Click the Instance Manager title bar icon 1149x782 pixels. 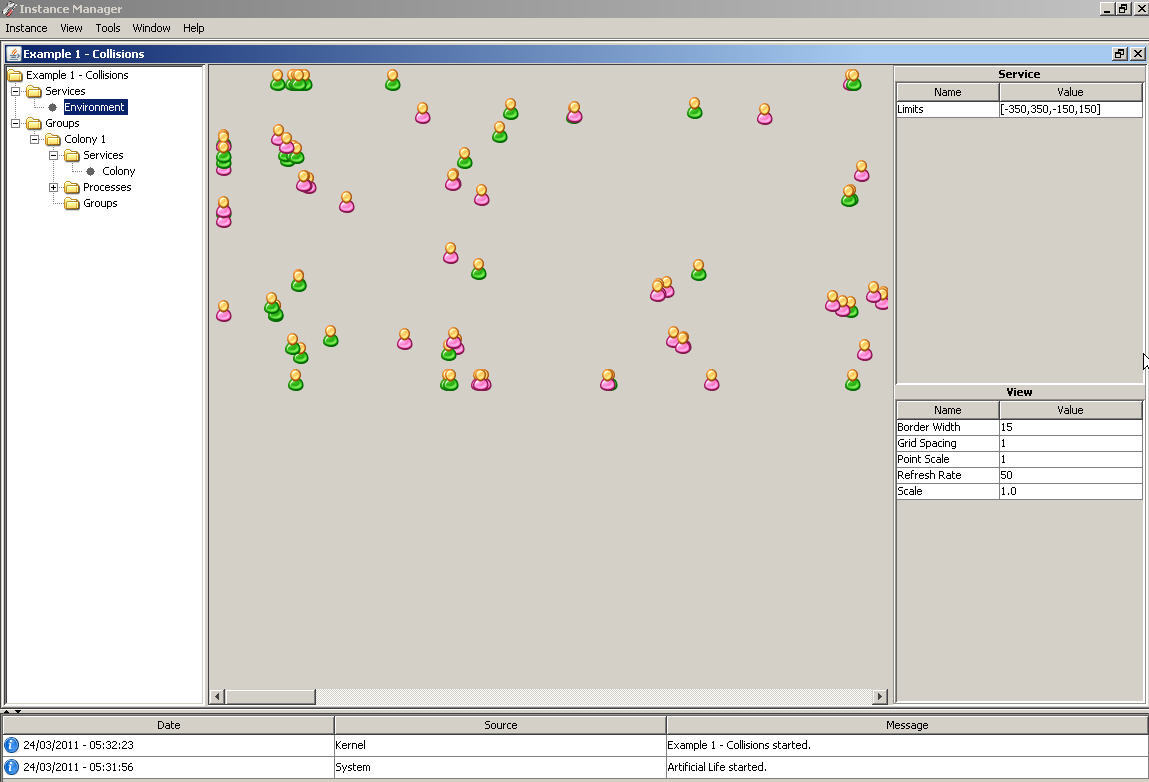[x=10, y=9]
